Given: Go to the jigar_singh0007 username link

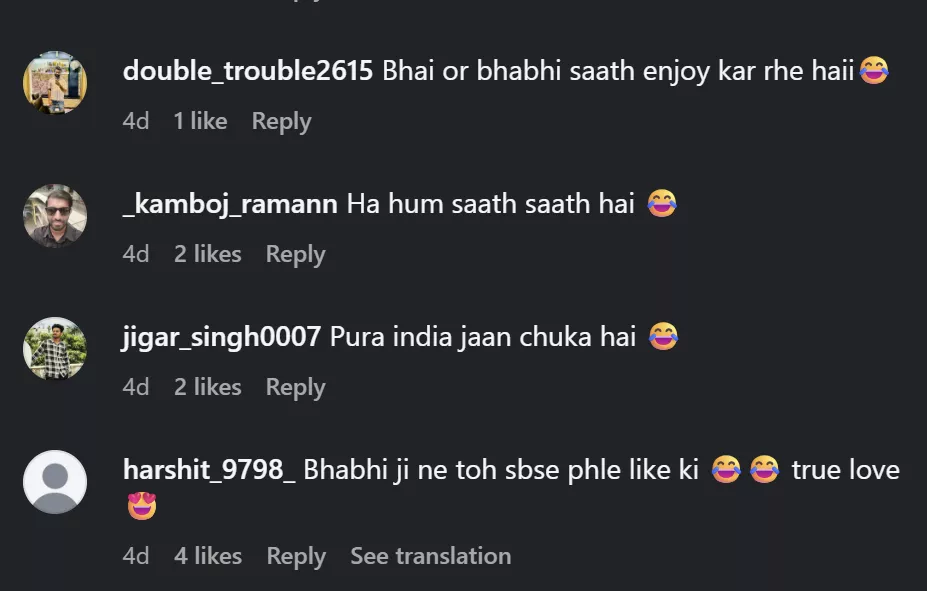Looking at the screenshot, I should [221, 337].
